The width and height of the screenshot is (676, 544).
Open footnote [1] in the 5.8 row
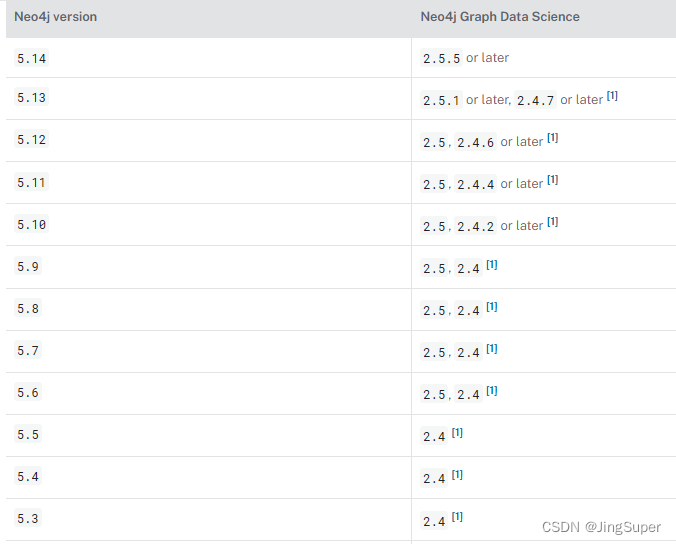(x=492, y=306)
